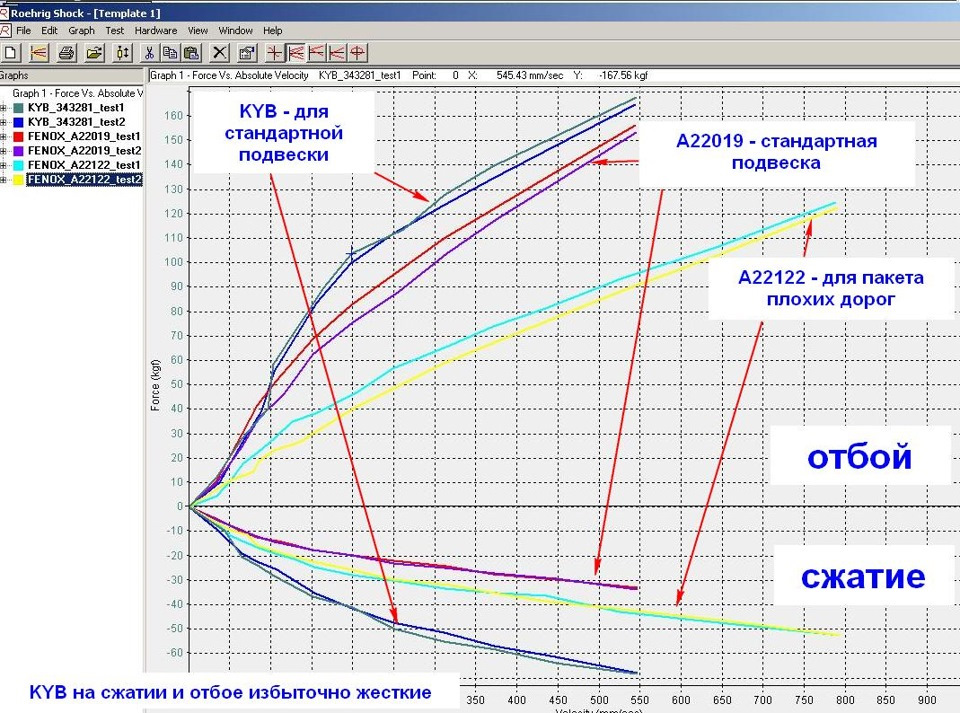This screenshot has height=713, width=960.
Task: Click the cyan swatch for FENOX_A22122_test1
Action: (18, 165)
